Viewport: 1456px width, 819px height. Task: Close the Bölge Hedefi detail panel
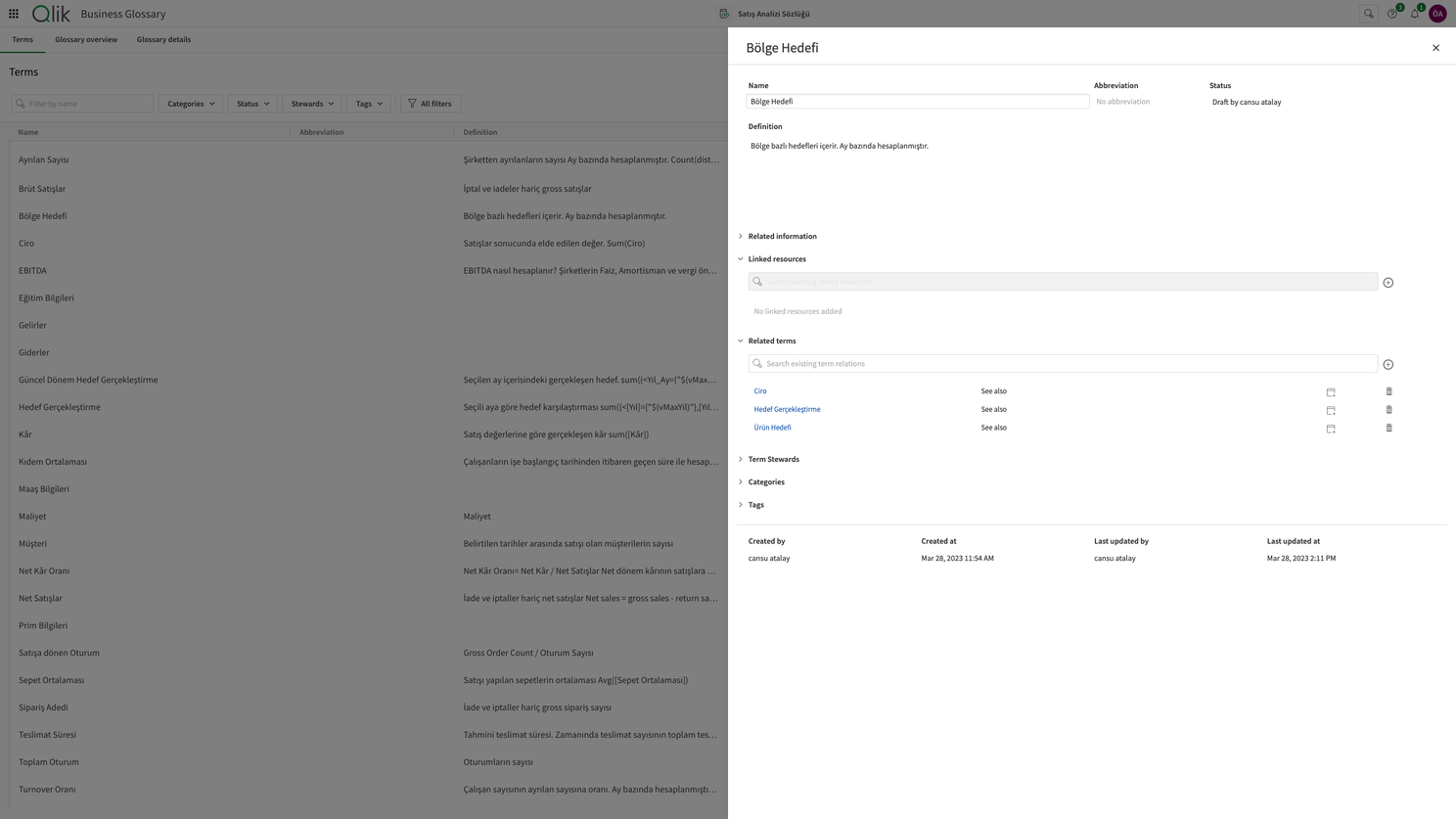(1435, 48)
